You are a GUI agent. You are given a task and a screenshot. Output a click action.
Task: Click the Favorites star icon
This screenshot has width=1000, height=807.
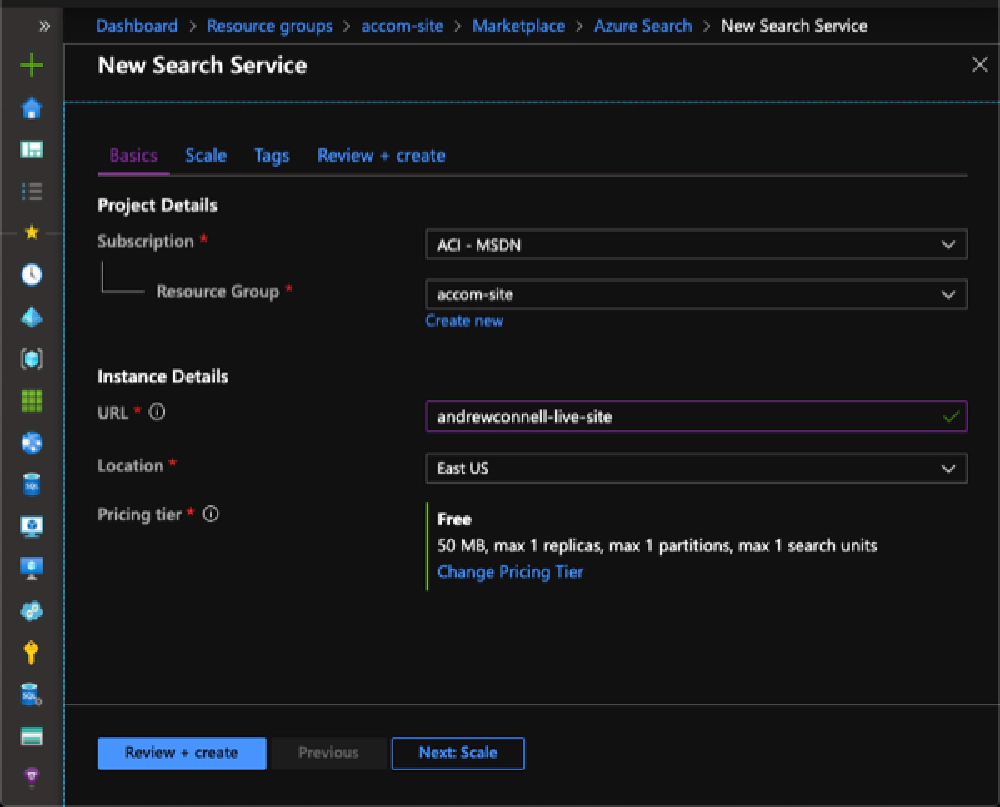coord(31,233)
